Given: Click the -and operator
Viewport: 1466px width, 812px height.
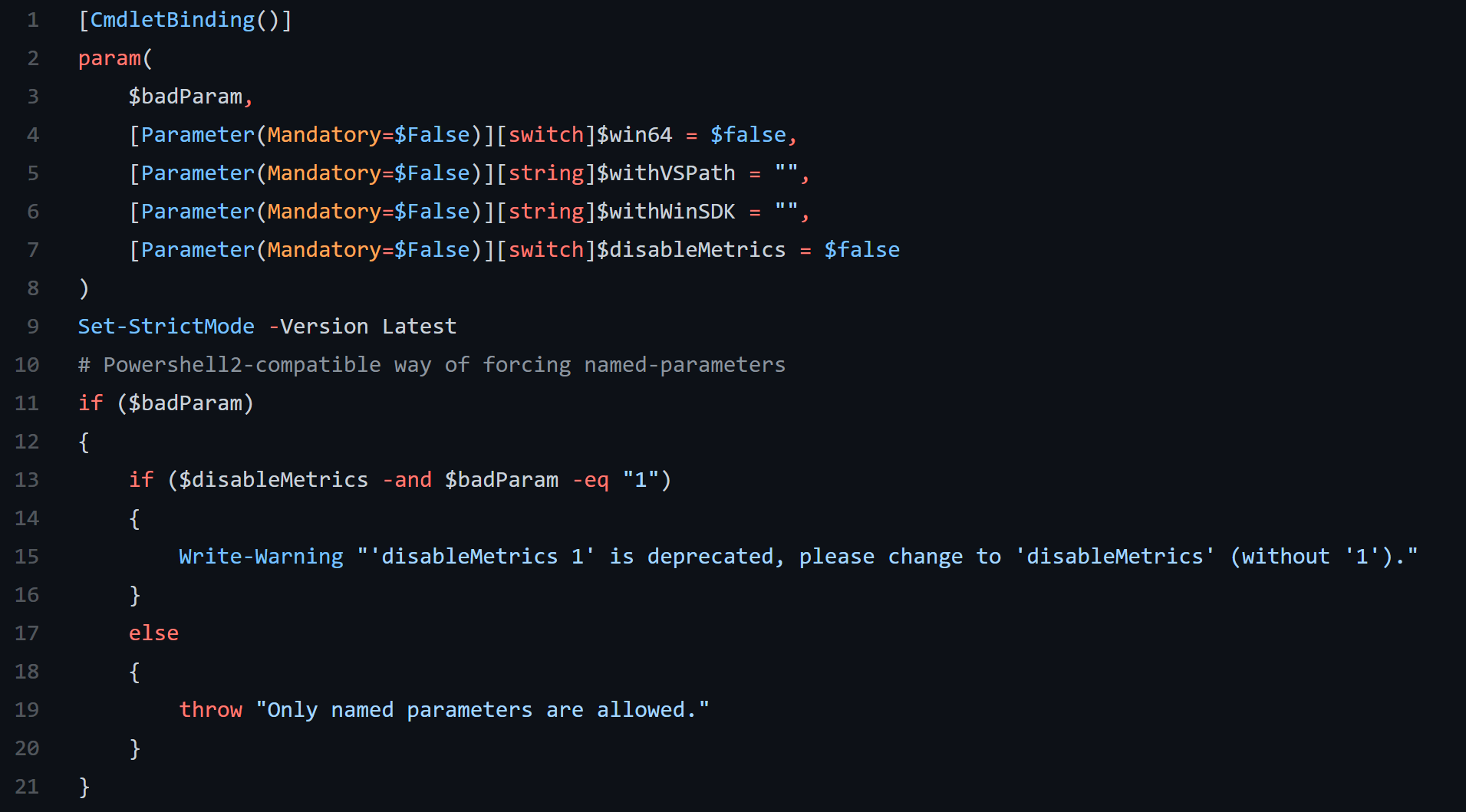Looking at the screenshot, I should coord(407,480).
